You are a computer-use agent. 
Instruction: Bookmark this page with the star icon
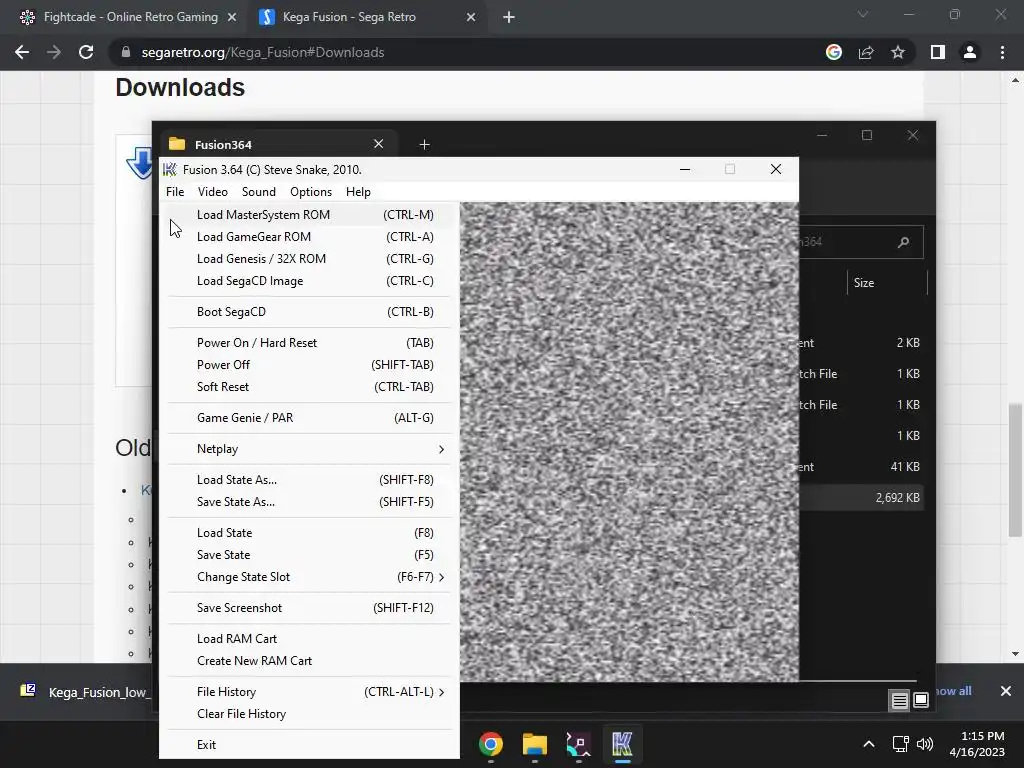[898, 52]
